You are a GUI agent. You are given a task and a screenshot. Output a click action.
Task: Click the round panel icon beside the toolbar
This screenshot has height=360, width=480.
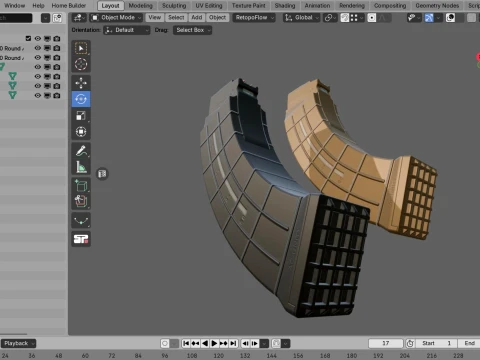pyautogui.click(x=102, y=174)
